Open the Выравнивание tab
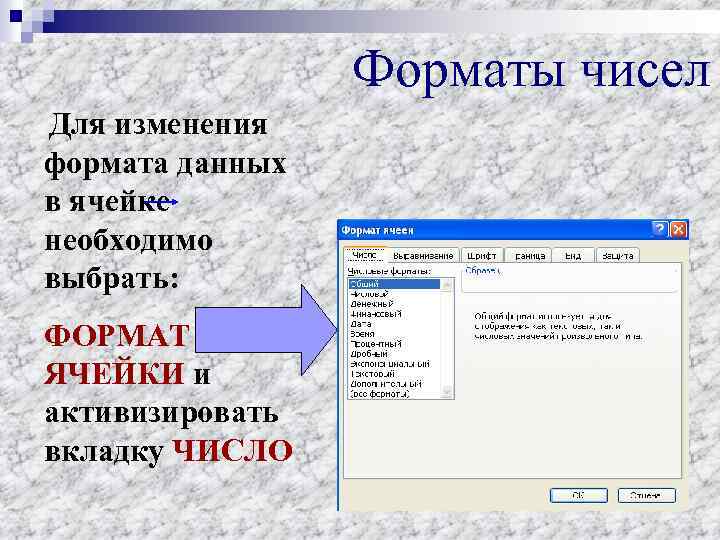Viewport: 720px width, 540px height. 423,256
